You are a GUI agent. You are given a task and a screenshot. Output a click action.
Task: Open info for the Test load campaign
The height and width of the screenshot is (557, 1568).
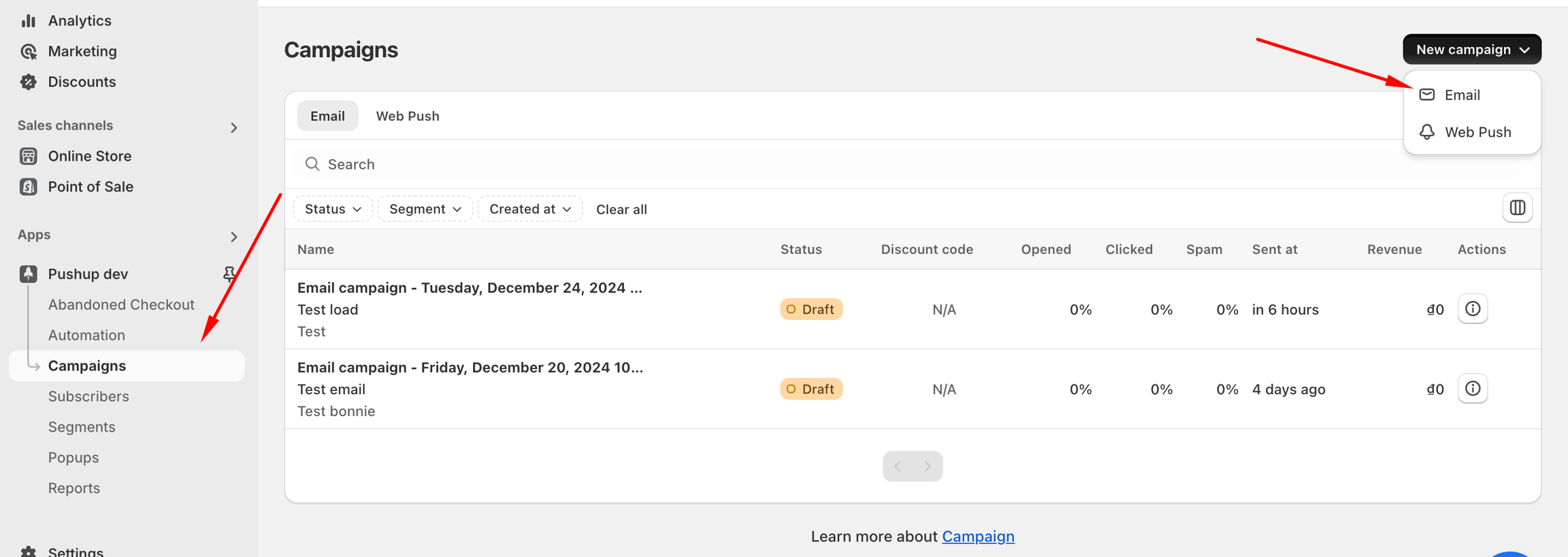1472,309
